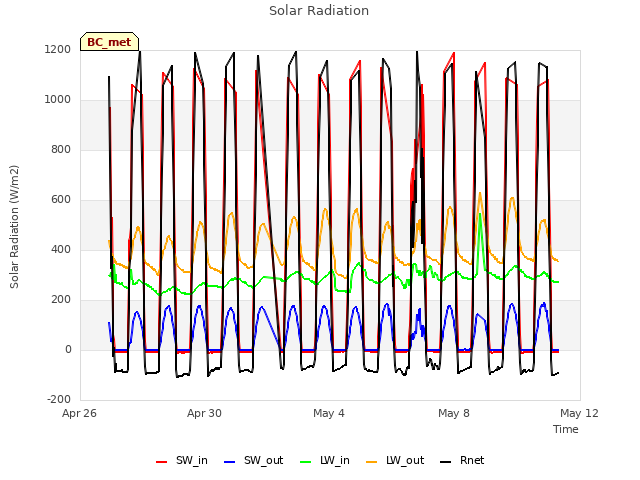The image size is (640, 480).
Task: Click the Apr 26 x-axis label
Action: click(x=80, y=413)
